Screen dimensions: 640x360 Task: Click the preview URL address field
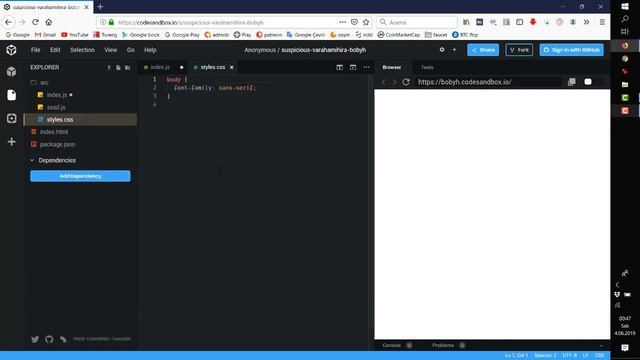(x=489, y=82)
